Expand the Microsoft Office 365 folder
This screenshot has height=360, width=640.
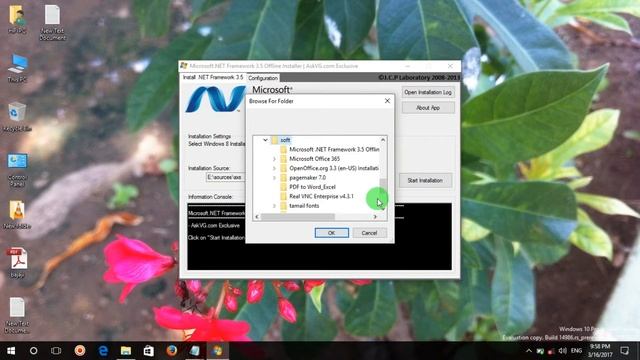(274, 159)
